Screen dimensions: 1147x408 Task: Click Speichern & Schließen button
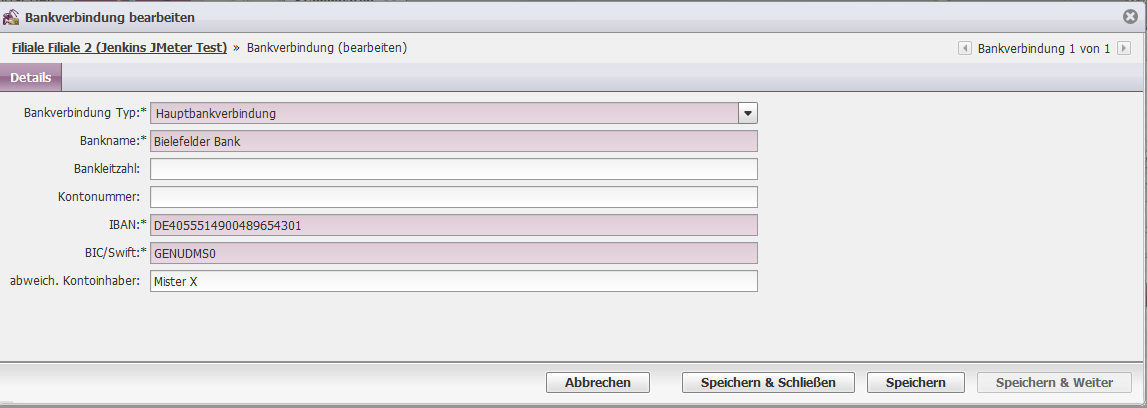pyautogui.click(x=767, y=382)
